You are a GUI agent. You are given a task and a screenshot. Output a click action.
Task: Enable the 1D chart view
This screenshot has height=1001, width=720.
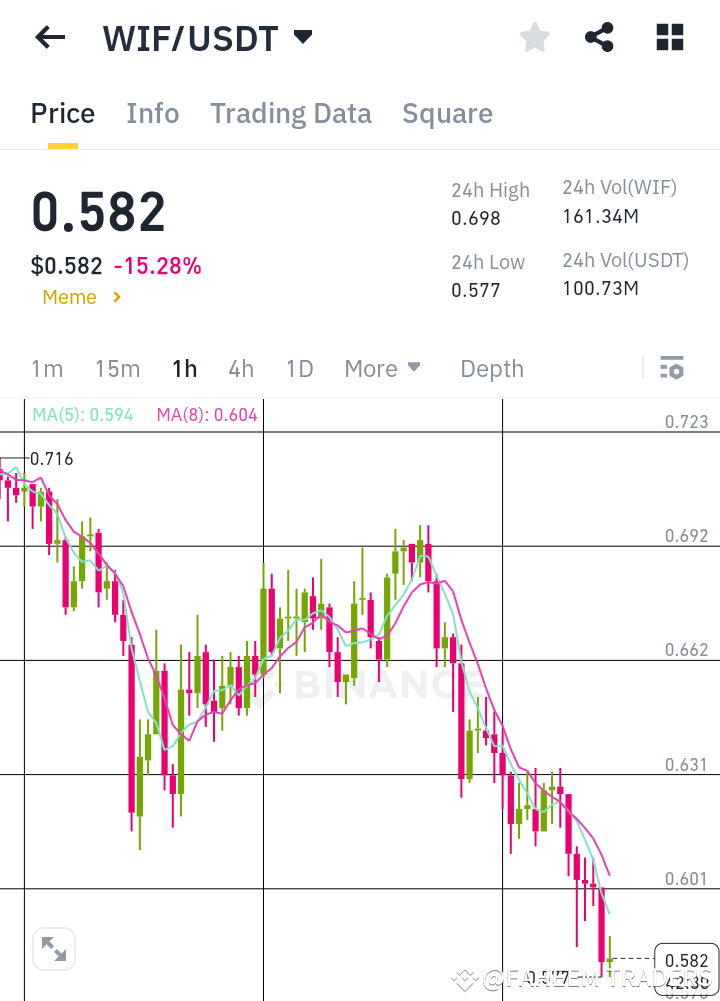pos(299,368)
